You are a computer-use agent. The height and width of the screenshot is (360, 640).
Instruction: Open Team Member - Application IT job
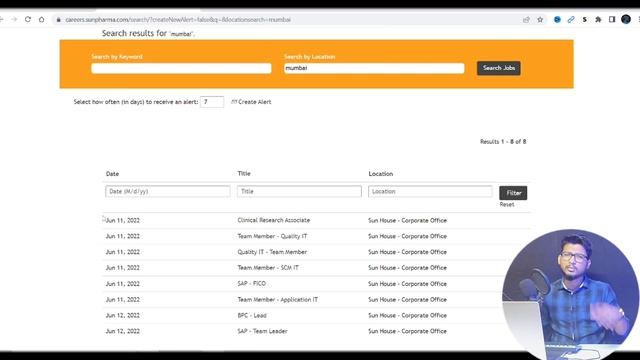278,299
